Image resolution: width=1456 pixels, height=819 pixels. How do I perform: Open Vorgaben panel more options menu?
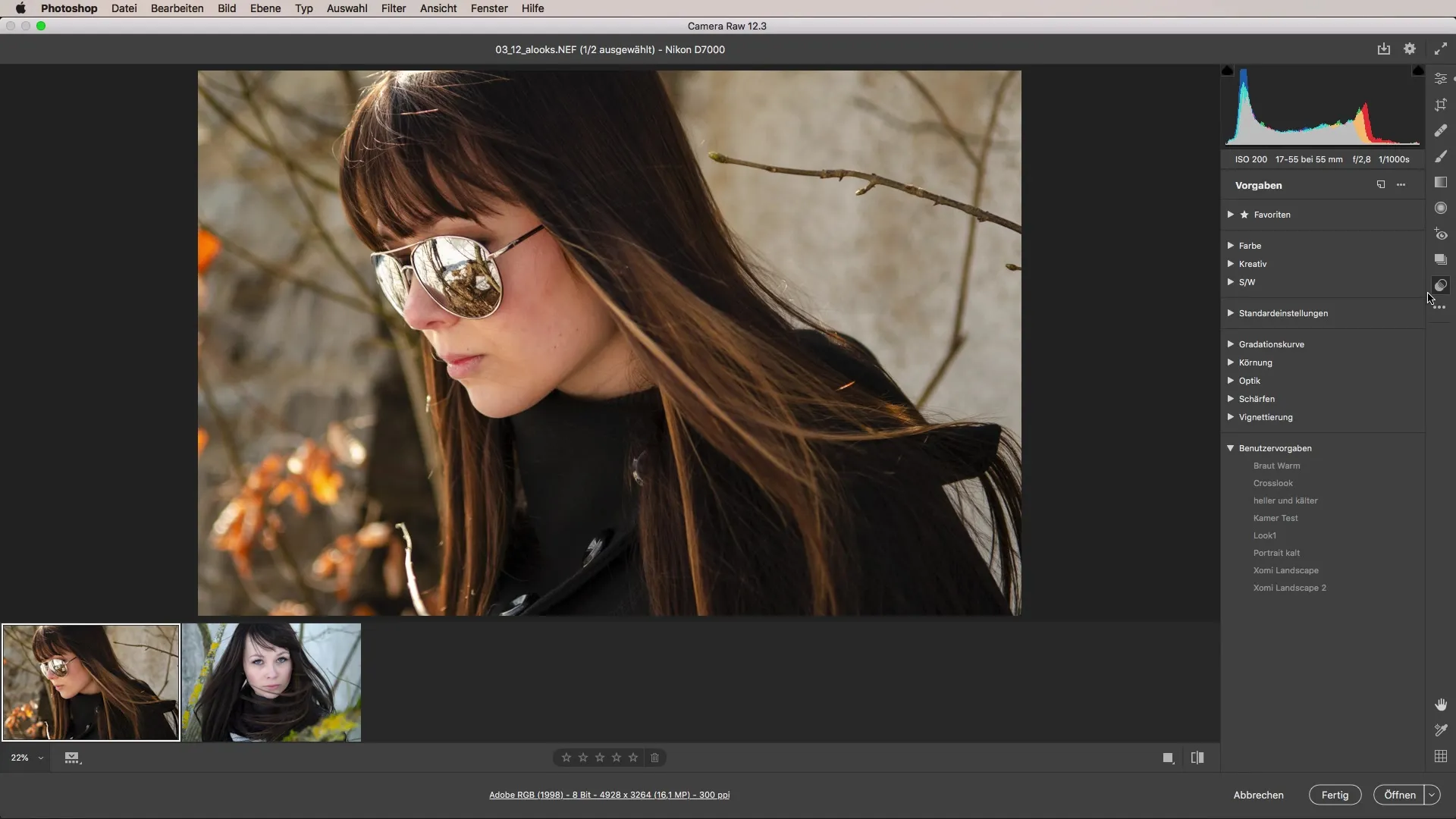pyautogui.click(x=1401, y=185)
